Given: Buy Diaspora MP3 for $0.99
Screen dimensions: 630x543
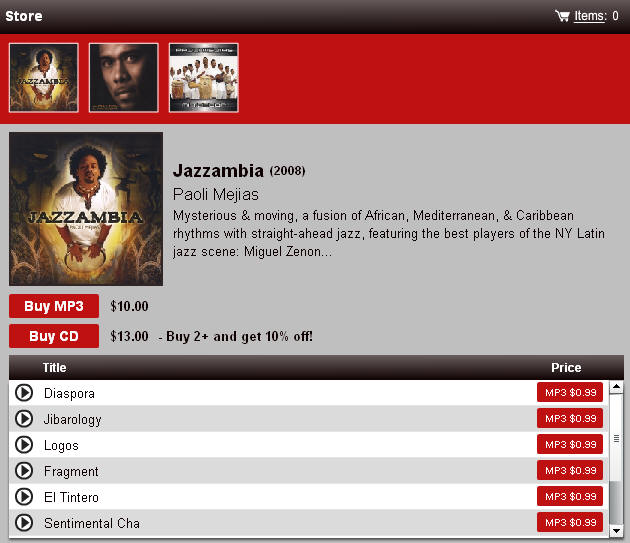Looking at the screenshot, I should [x=570, y=392].
